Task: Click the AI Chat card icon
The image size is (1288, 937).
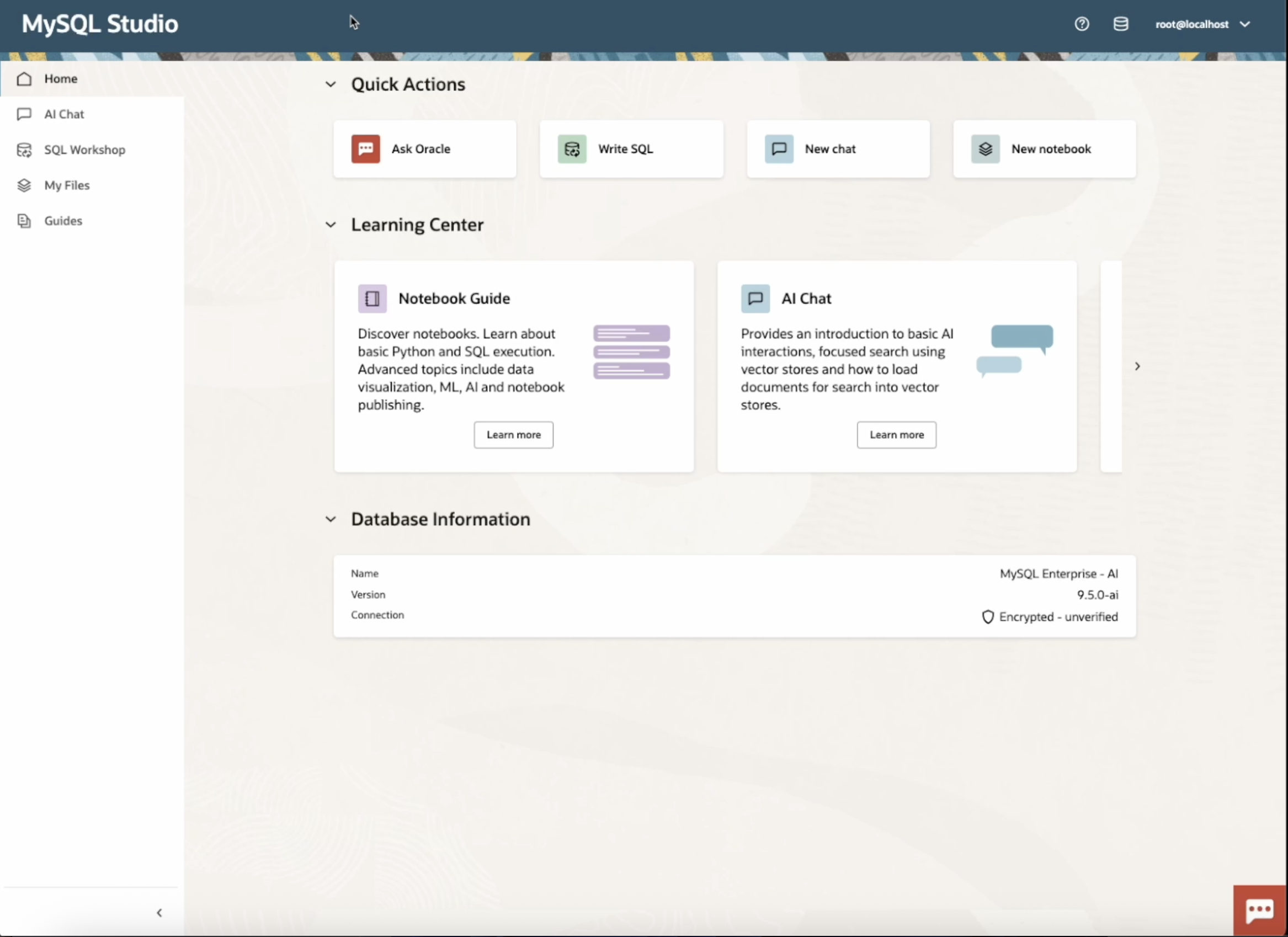Action: (755, 298)
